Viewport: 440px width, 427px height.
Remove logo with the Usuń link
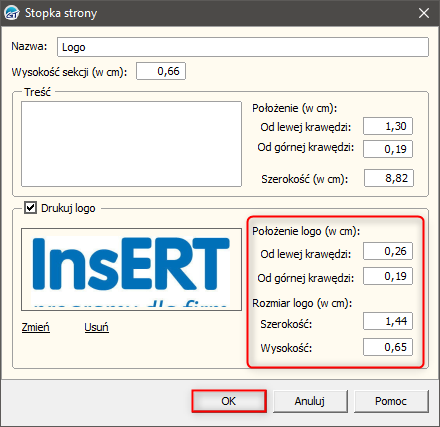[x=96, y=327]
